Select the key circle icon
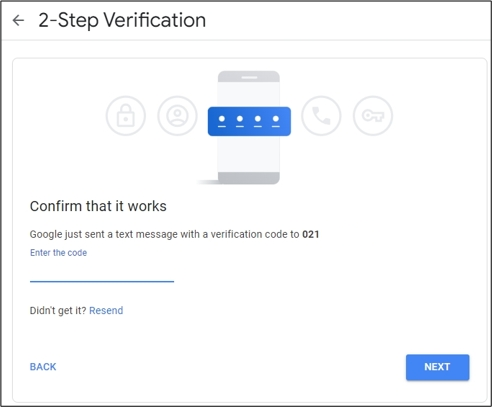 point(373,116)
